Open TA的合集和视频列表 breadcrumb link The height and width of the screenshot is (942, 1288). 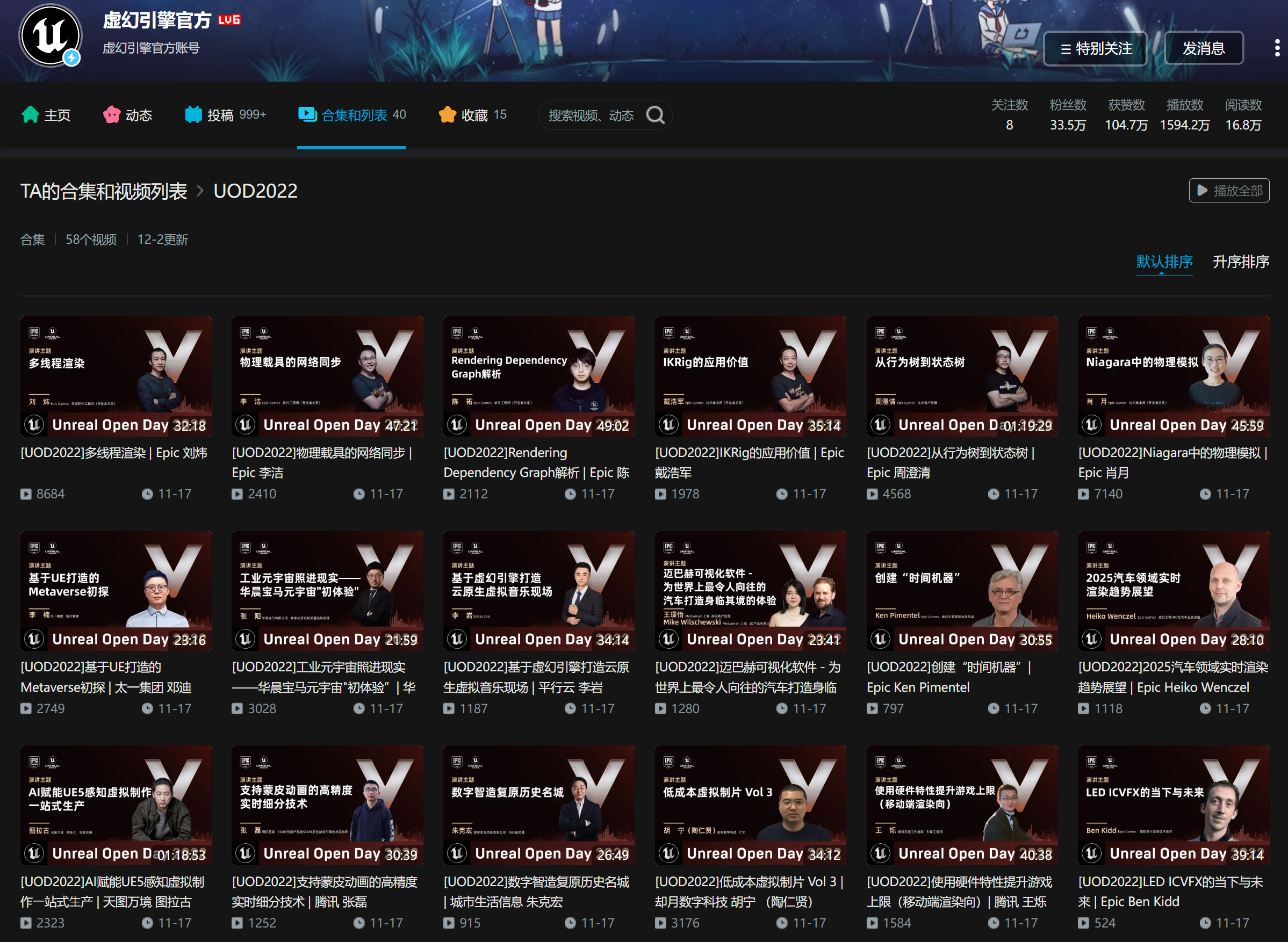[x=104, y=191]
